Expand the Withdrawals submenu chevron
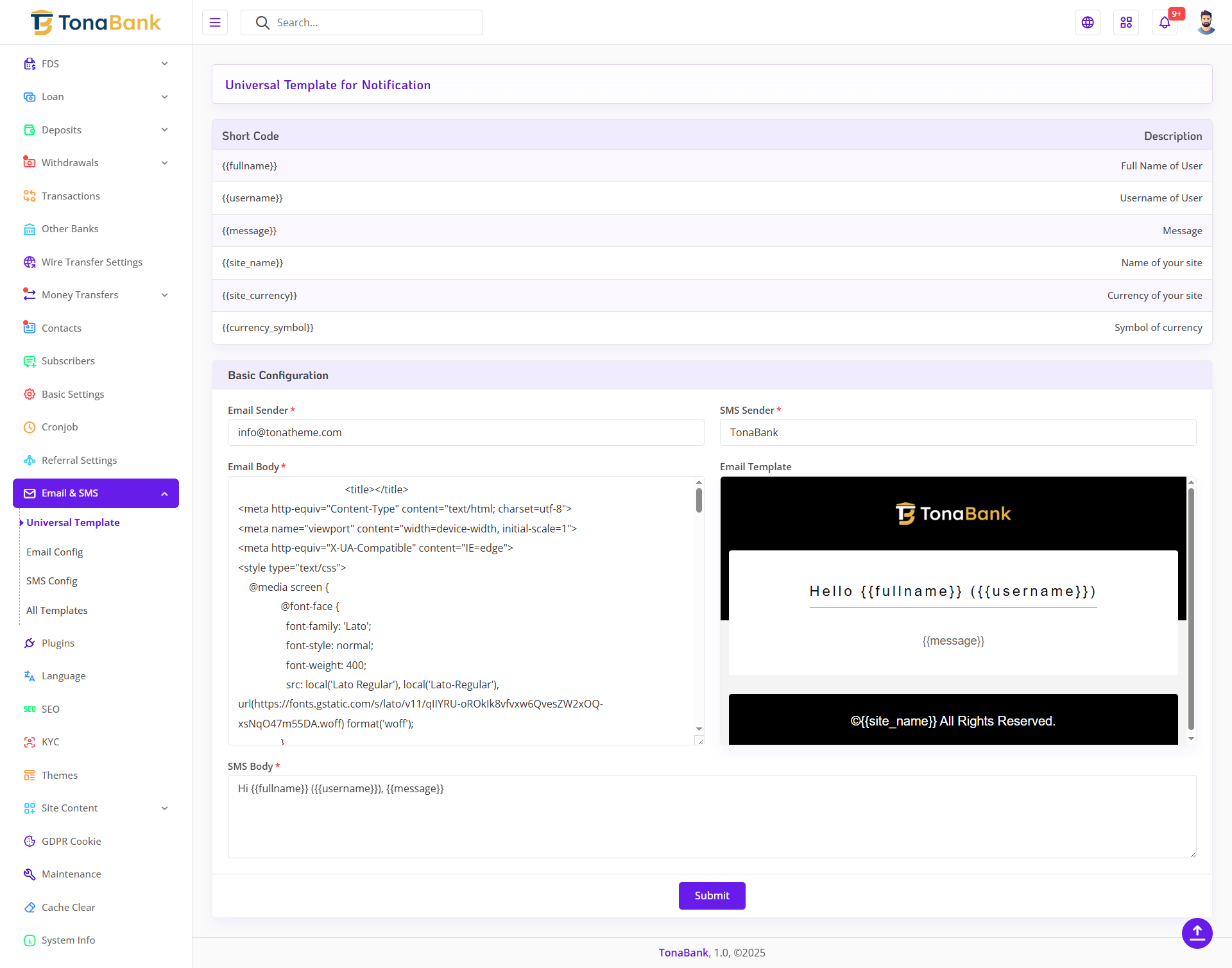The image size is (1232, 968). click(x=164, y=163)
